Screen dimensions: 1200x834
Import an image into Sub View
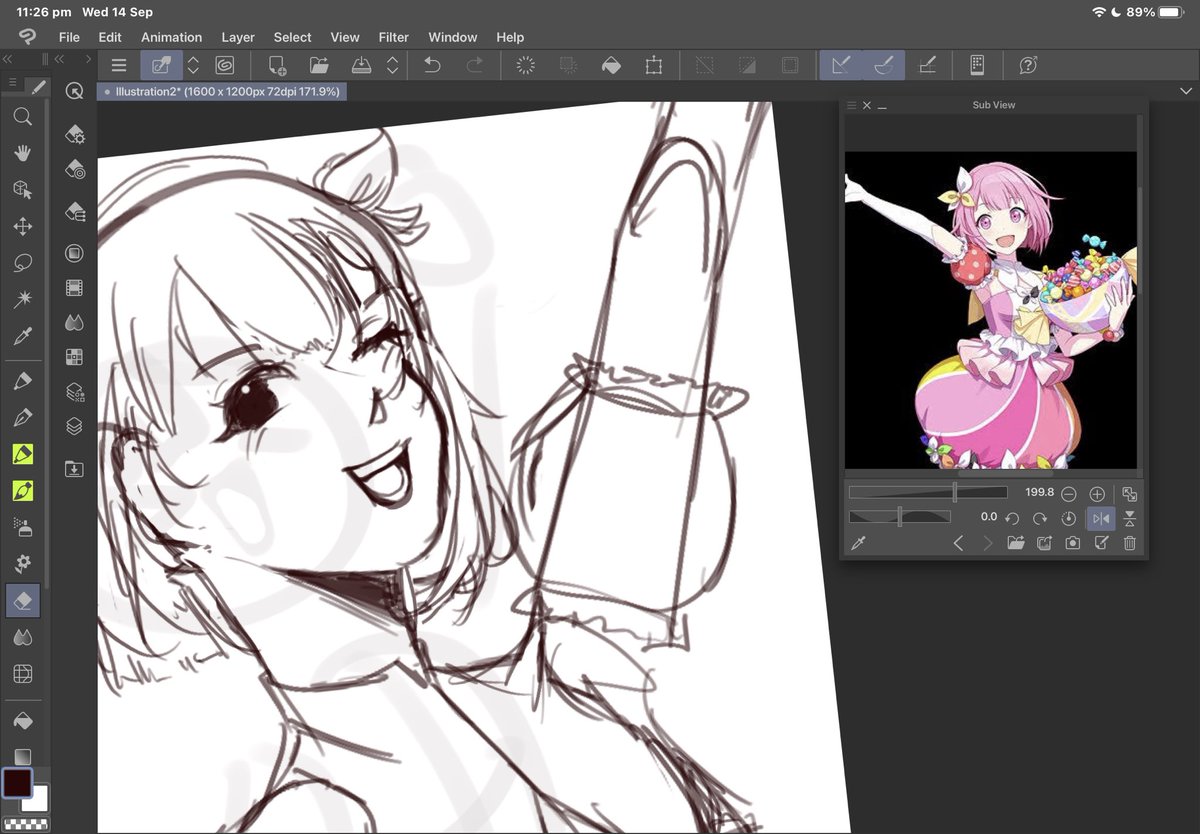(x=1016, y=543)
